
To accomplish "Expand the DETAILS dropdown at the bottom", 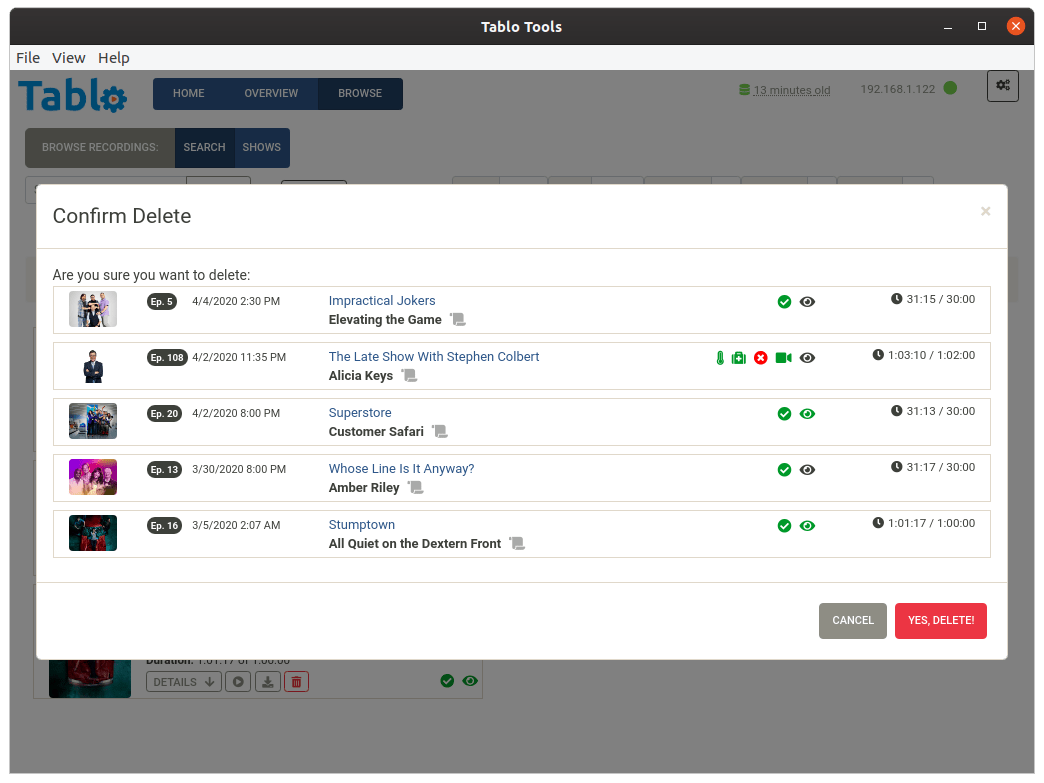I will [183, 681].
